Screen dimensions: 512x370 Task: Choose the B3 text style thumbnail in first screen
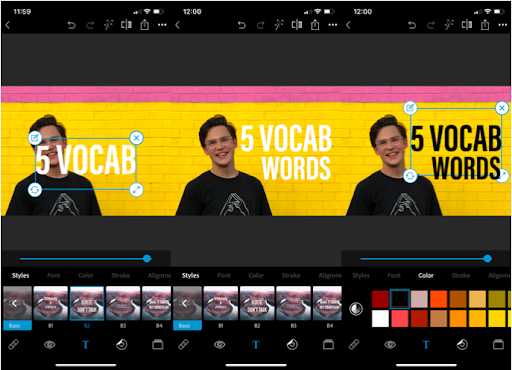pos(123,303)
